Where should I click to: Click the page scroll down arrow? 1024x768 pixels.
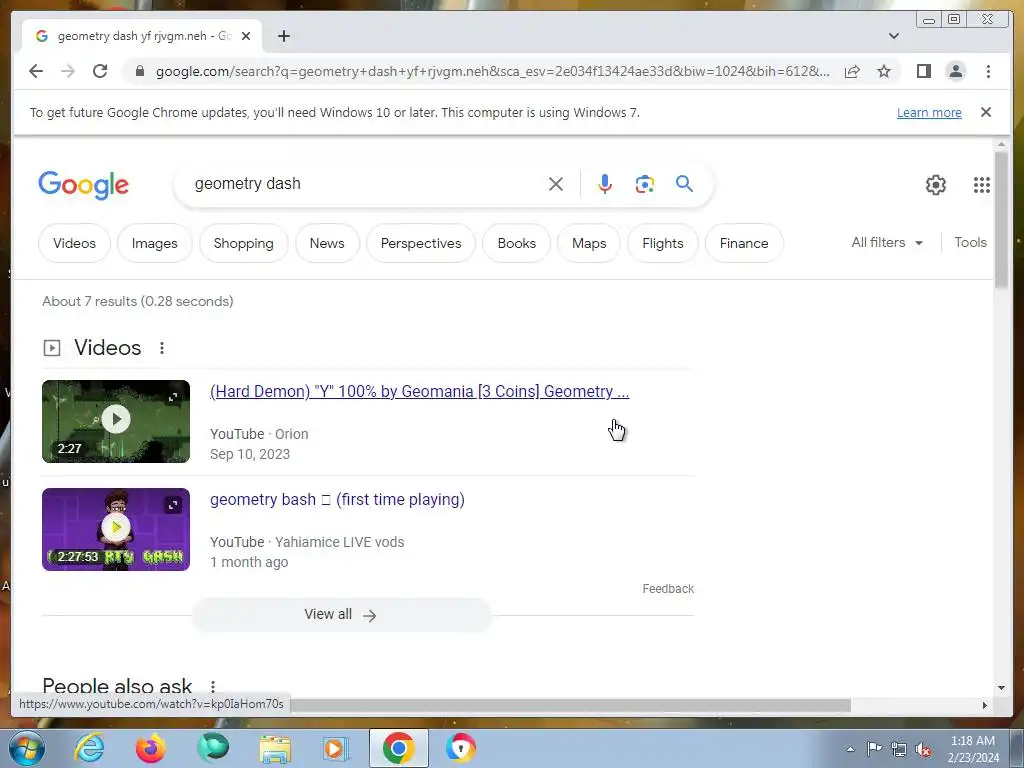(1001, 688)
